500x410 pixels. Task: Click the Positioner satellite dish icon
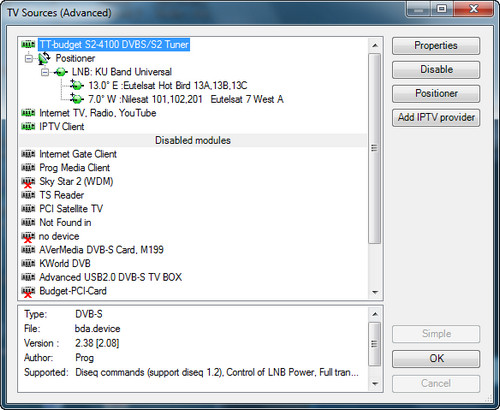click(44, 58)
